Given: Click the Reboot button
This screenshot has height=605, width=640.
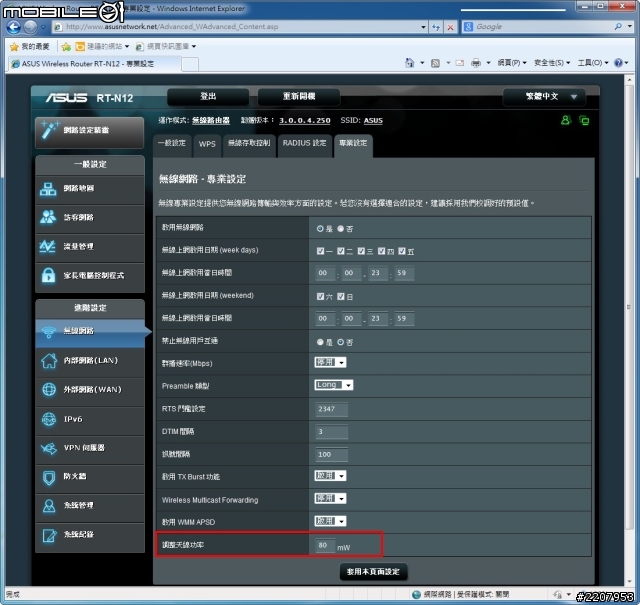Looking at the screenshot, I should [x=299, y=97].
